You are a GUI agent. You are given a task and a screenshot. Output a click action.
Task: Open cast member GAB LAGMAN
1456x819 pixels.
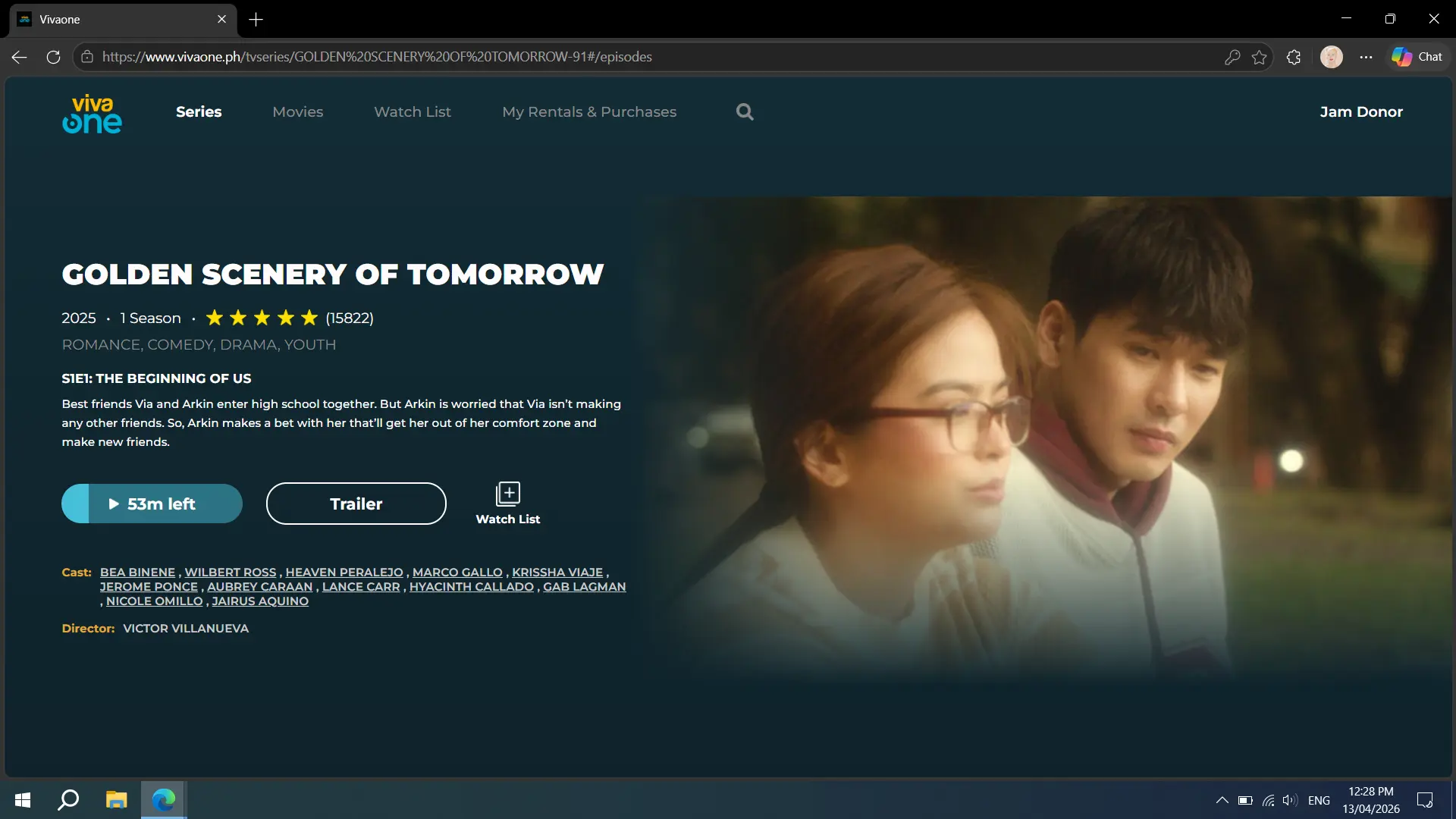click(585, 587)
